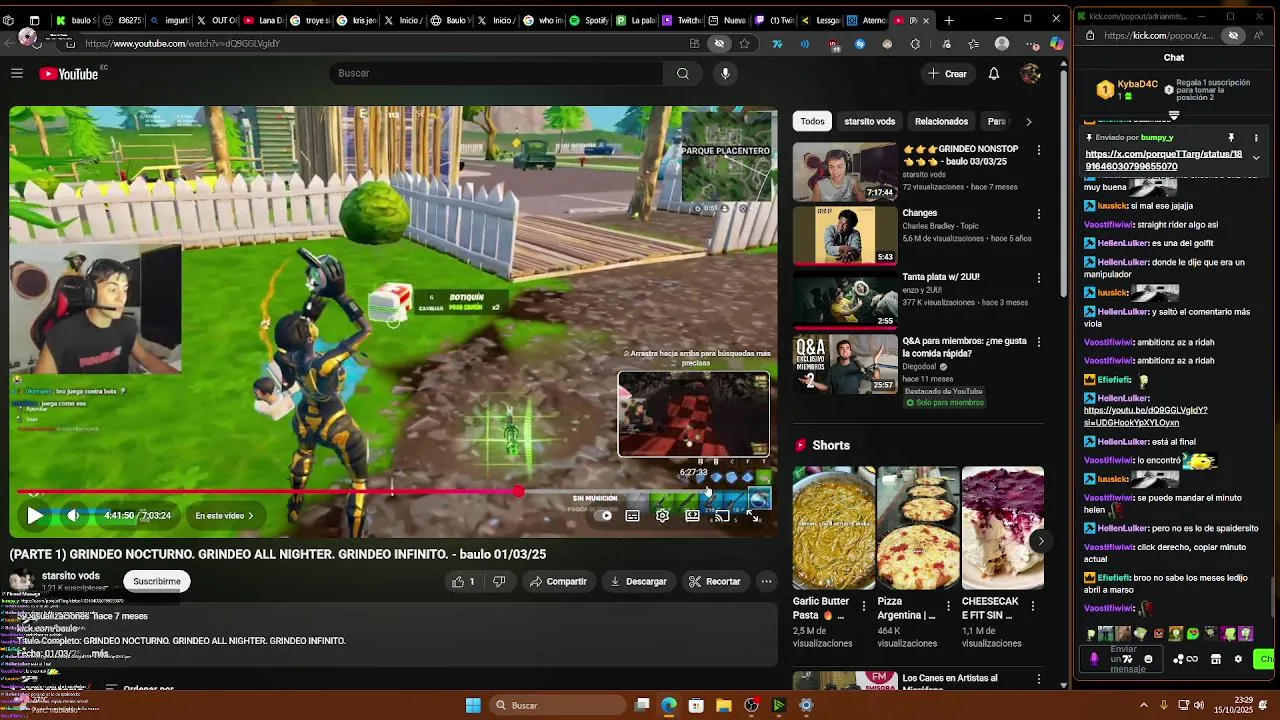Click the YouTube search magnifier button

(682, 73)
